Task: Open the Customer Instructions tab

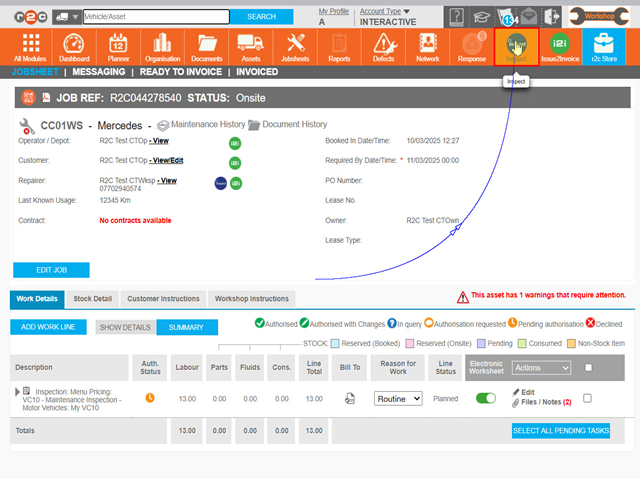Action: [x=164, y=299]
